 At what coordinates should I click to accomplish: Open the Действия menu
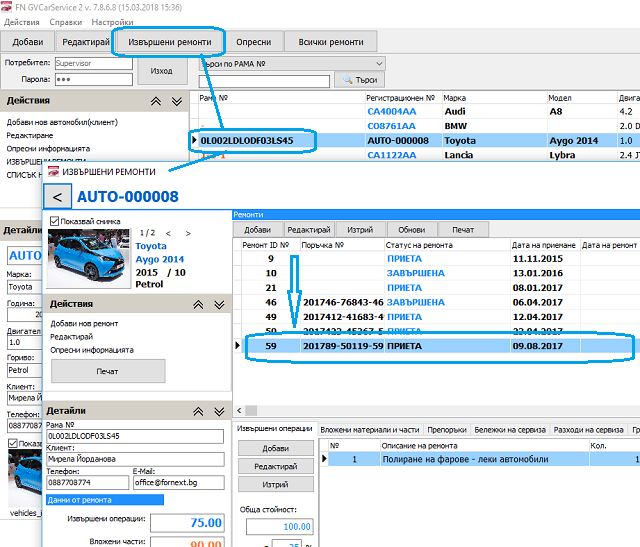coord(22,22)
